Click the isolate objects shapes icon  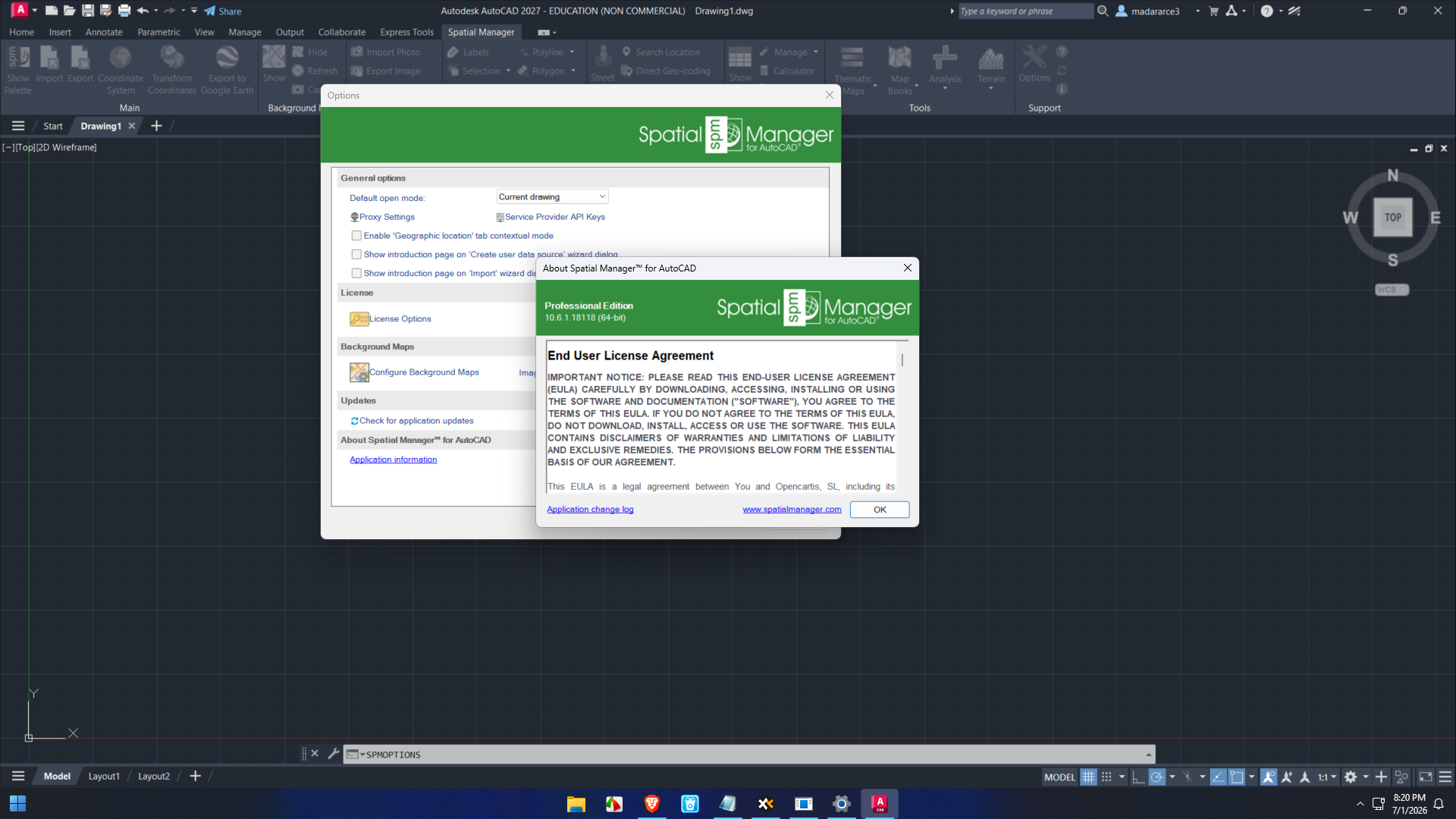pos(1401,777)
